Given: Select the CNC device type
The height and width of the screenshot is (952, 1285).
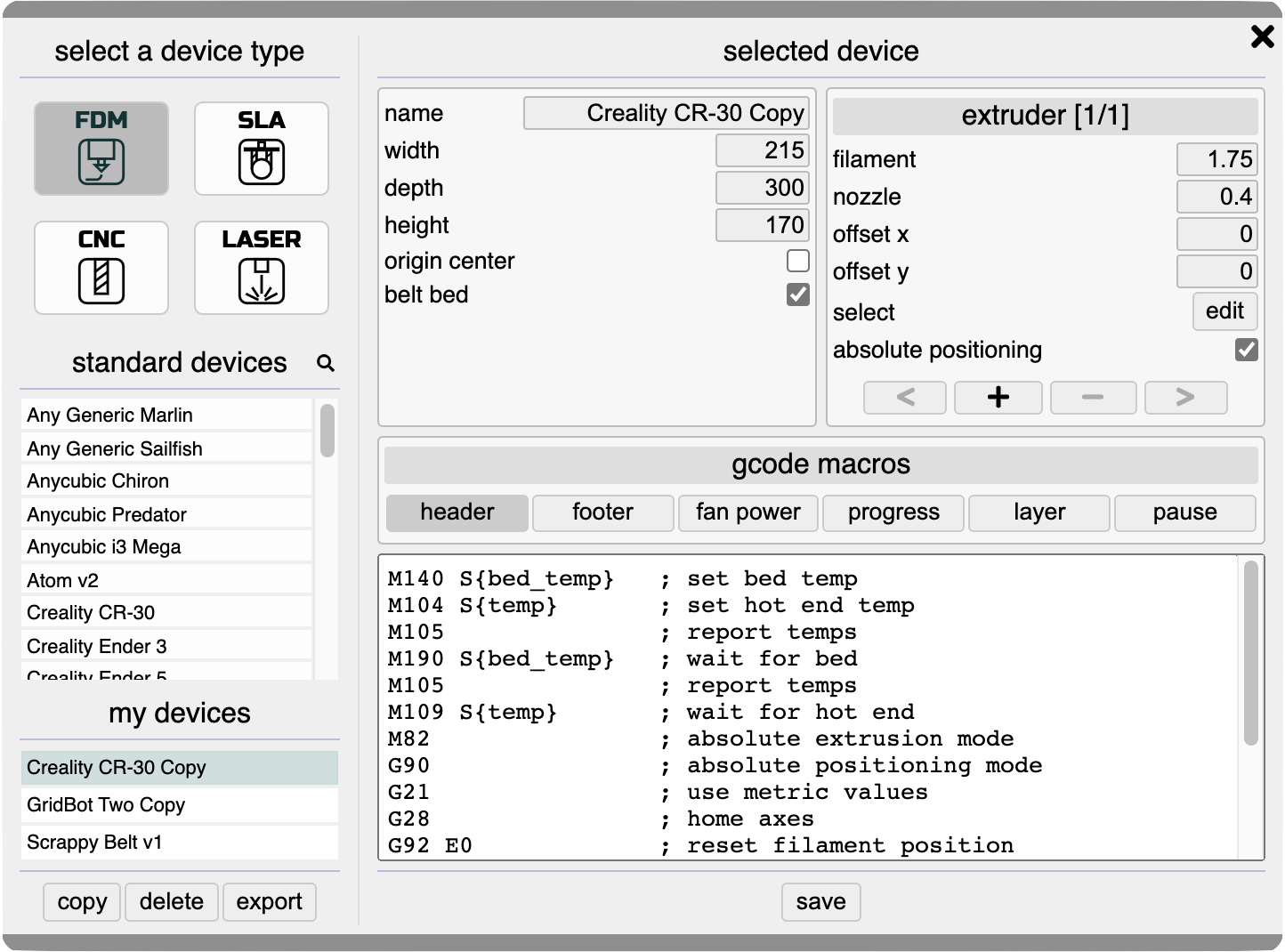Looking at the screenshot, I should click(x=101, y=268).
